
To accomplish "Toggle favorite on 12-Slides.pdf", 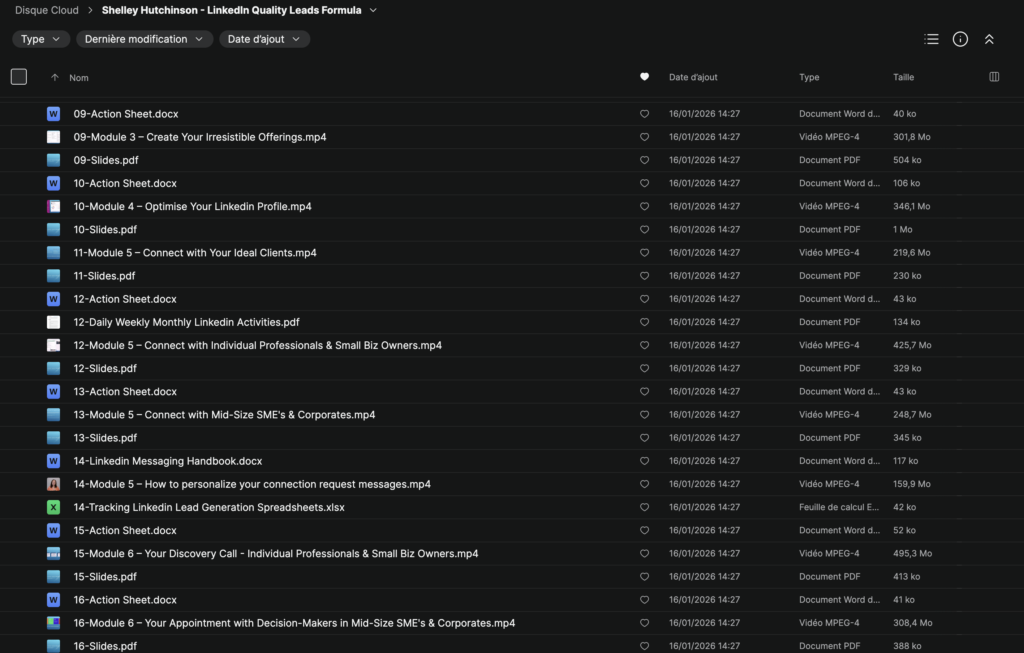I will click(644, 368).
